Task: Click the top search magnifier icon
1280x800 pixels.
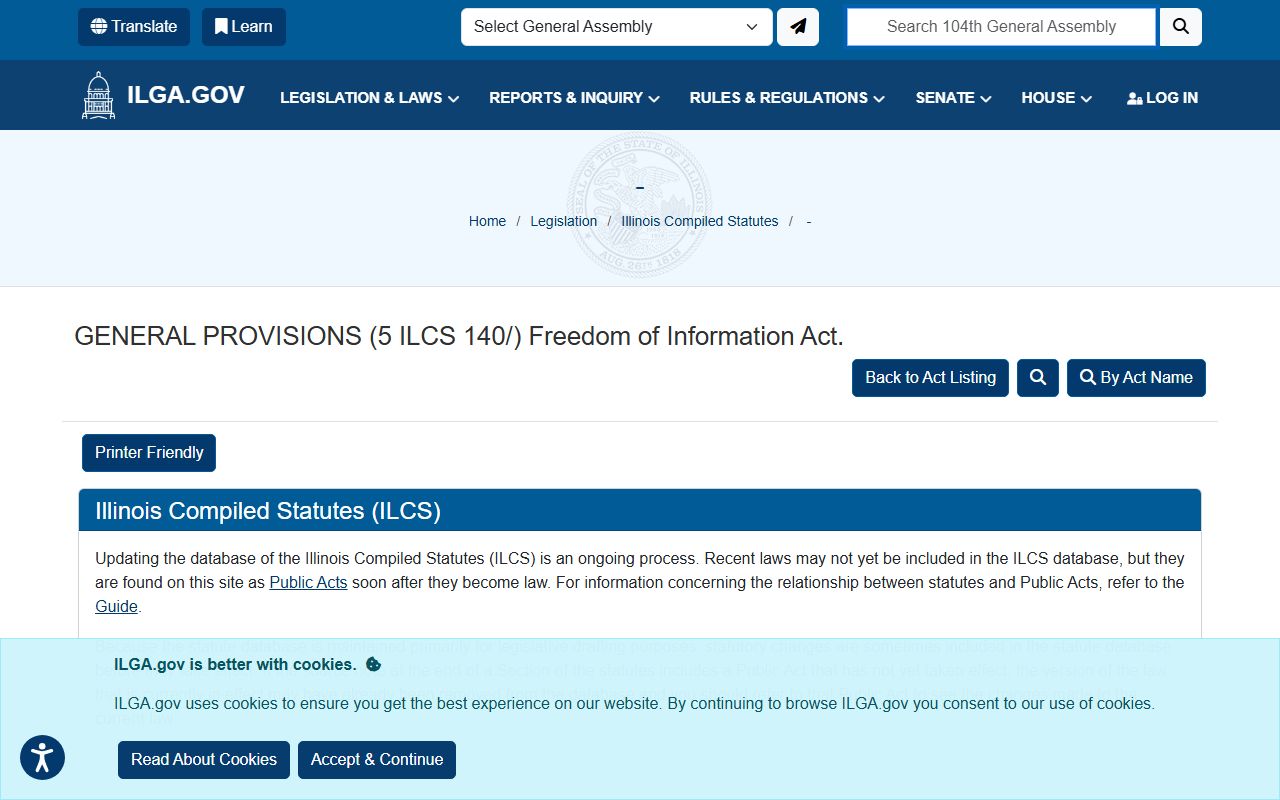Action: (x=1181, y=27)
